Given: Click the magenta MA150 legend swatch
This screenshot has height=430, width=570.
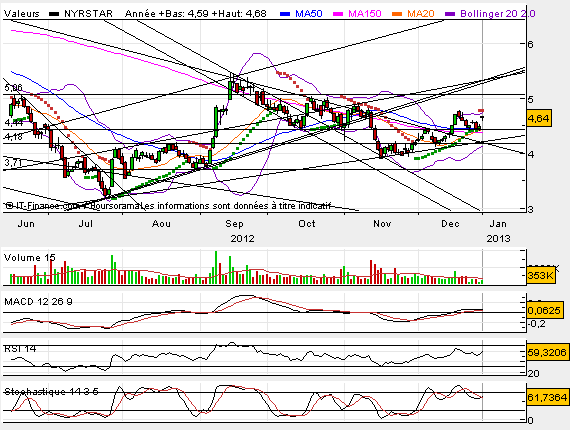Looking at the screenshot, I should point(338,14).
